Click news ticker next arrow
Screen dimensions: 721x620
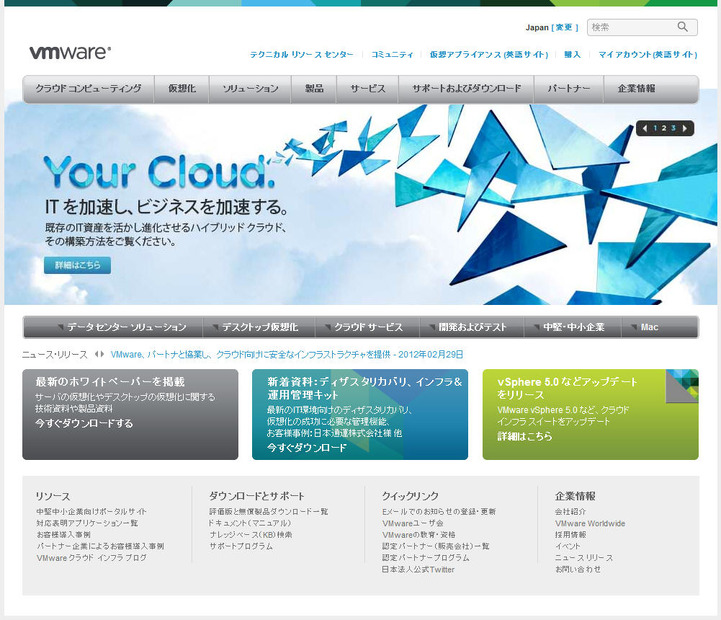(103, 354)
